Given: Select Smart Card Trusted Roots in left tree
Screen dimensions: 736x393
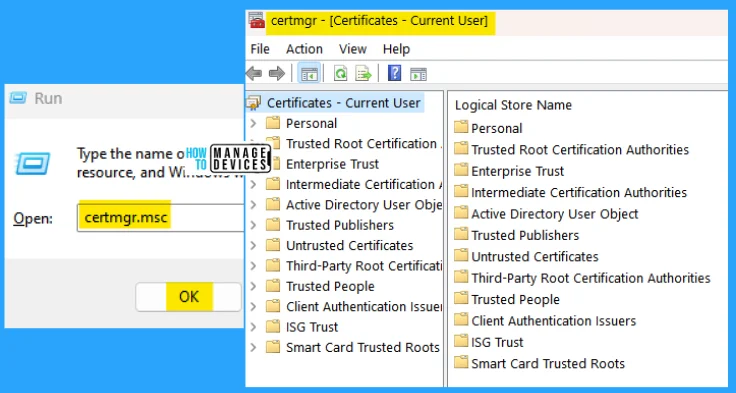Looking at the screenshot, I should (x=363, y=347).
